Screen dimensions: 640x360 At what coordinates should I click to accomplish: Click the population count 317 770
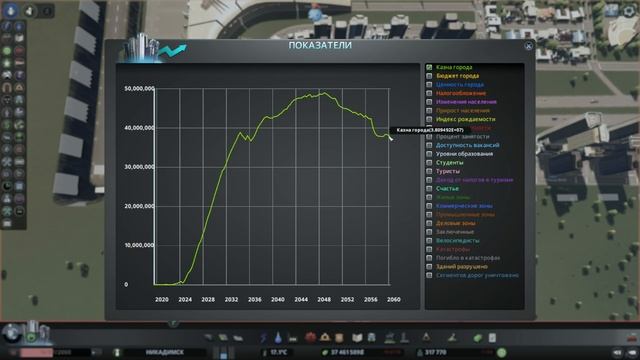click(436, 352)
